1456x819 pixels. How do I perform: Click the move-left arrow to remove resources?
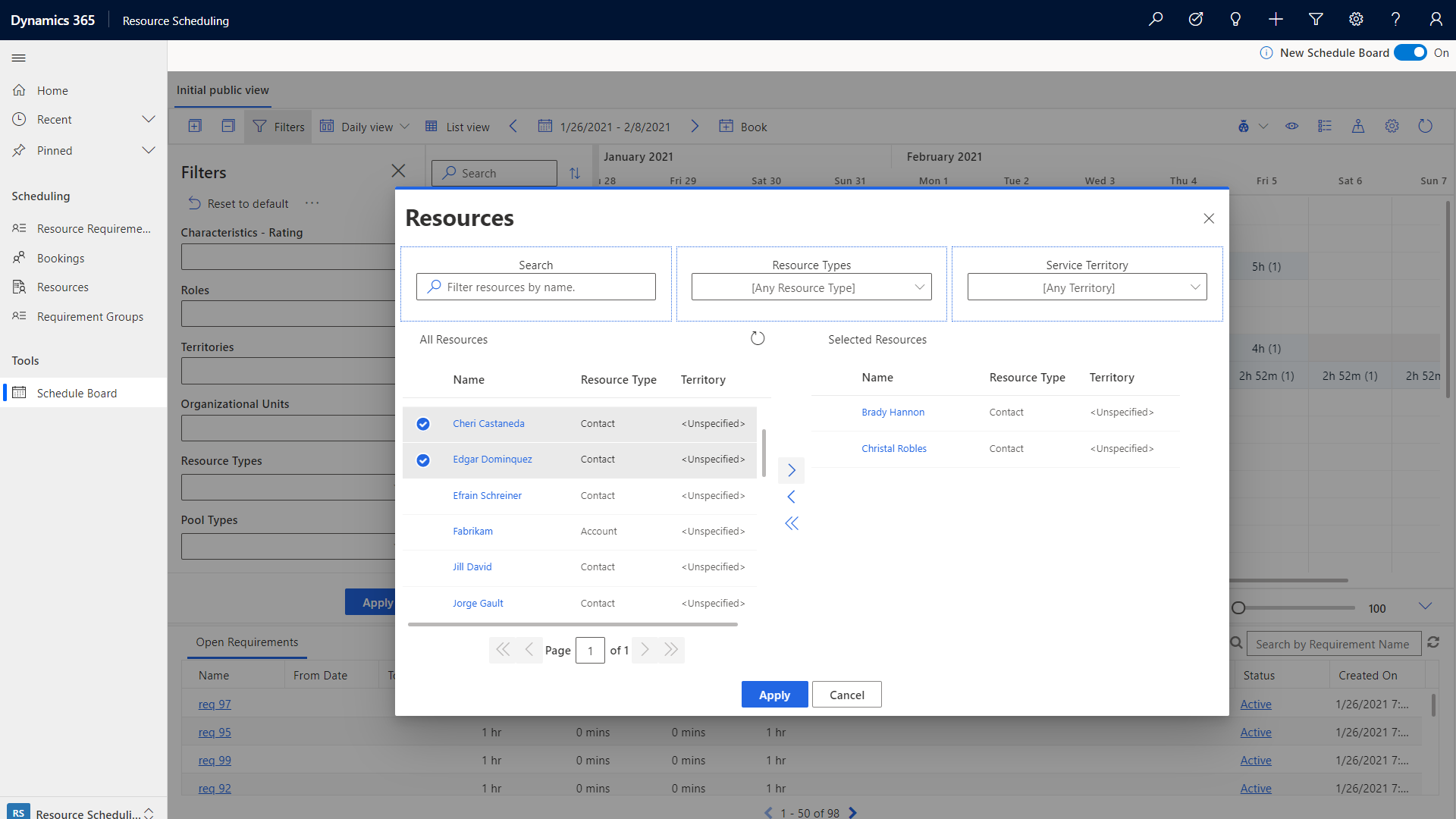791,497
